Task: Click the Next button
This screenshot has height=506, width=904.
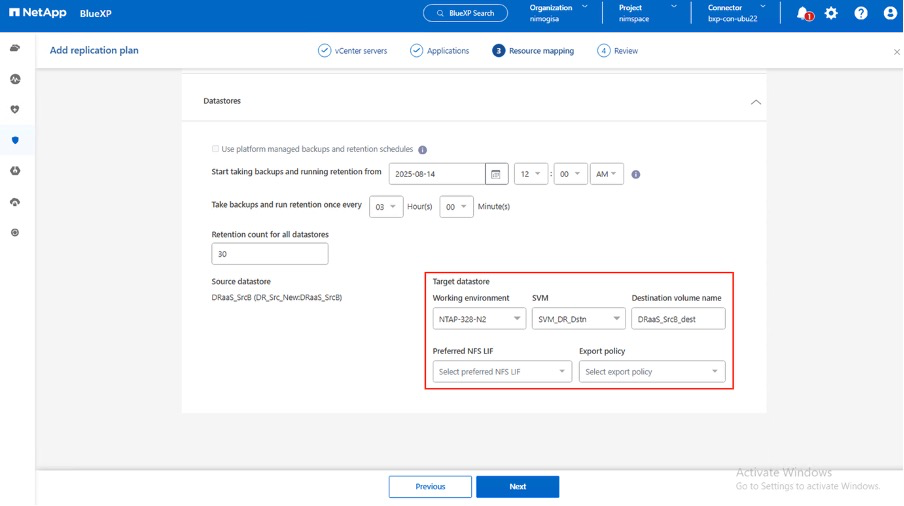Action: (x=517, y=486)
